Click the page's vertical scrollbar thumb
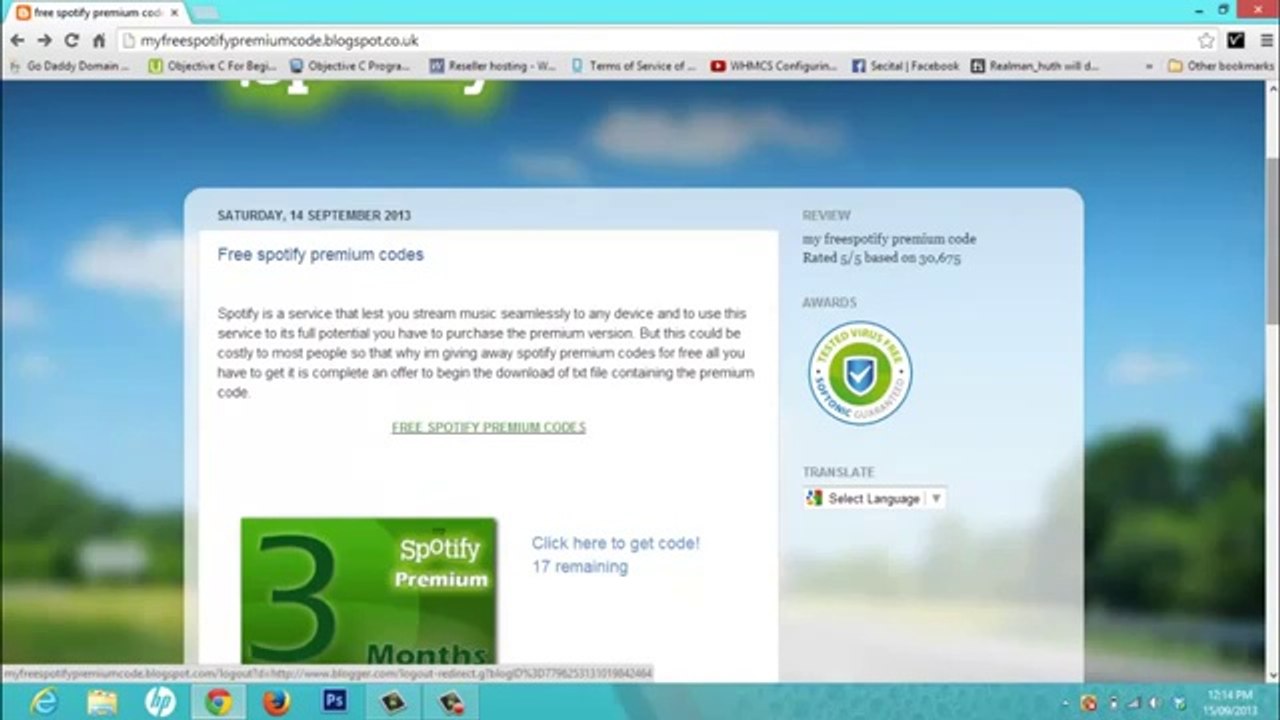The width and height of the screenshot is (1280, 720). [x=1272, y=240]
